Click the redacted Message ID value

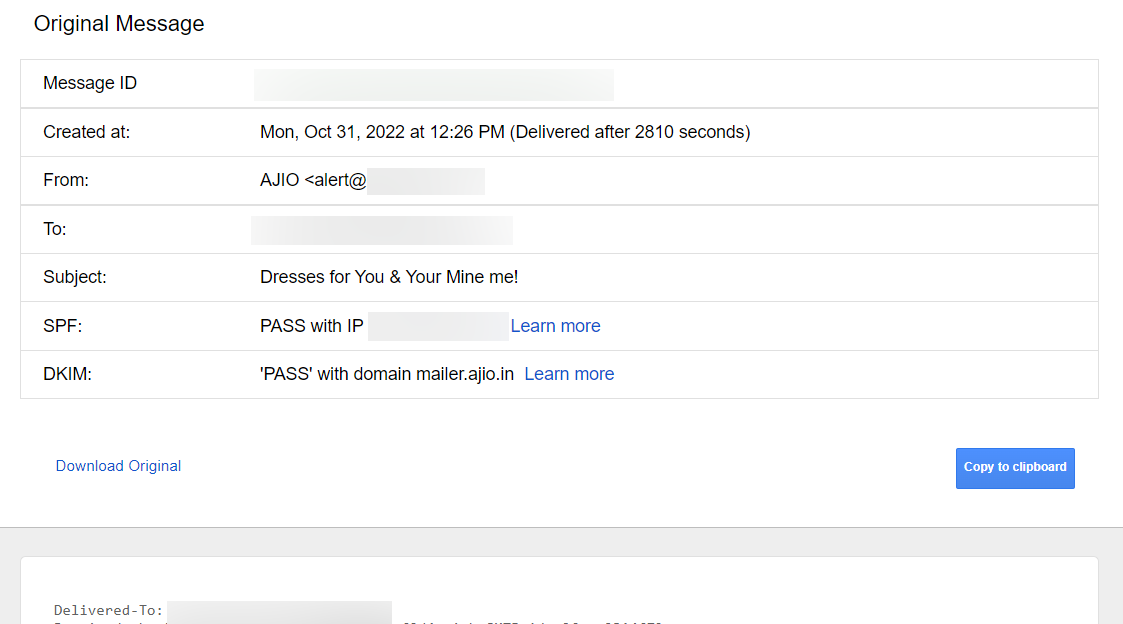(x=433, y=85)
